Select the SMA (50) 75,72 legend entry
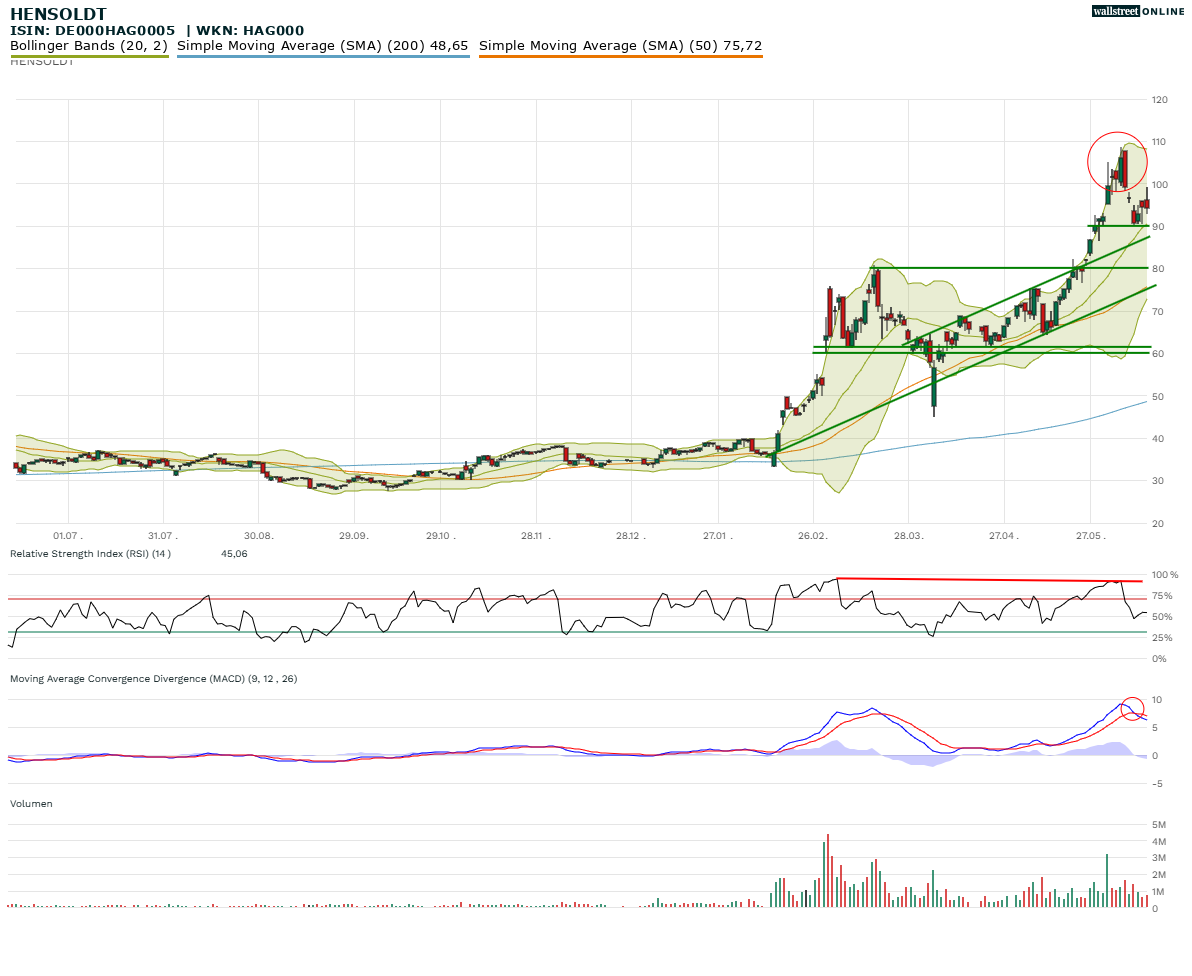1192x976 pixels. click(x=620, y=46)
